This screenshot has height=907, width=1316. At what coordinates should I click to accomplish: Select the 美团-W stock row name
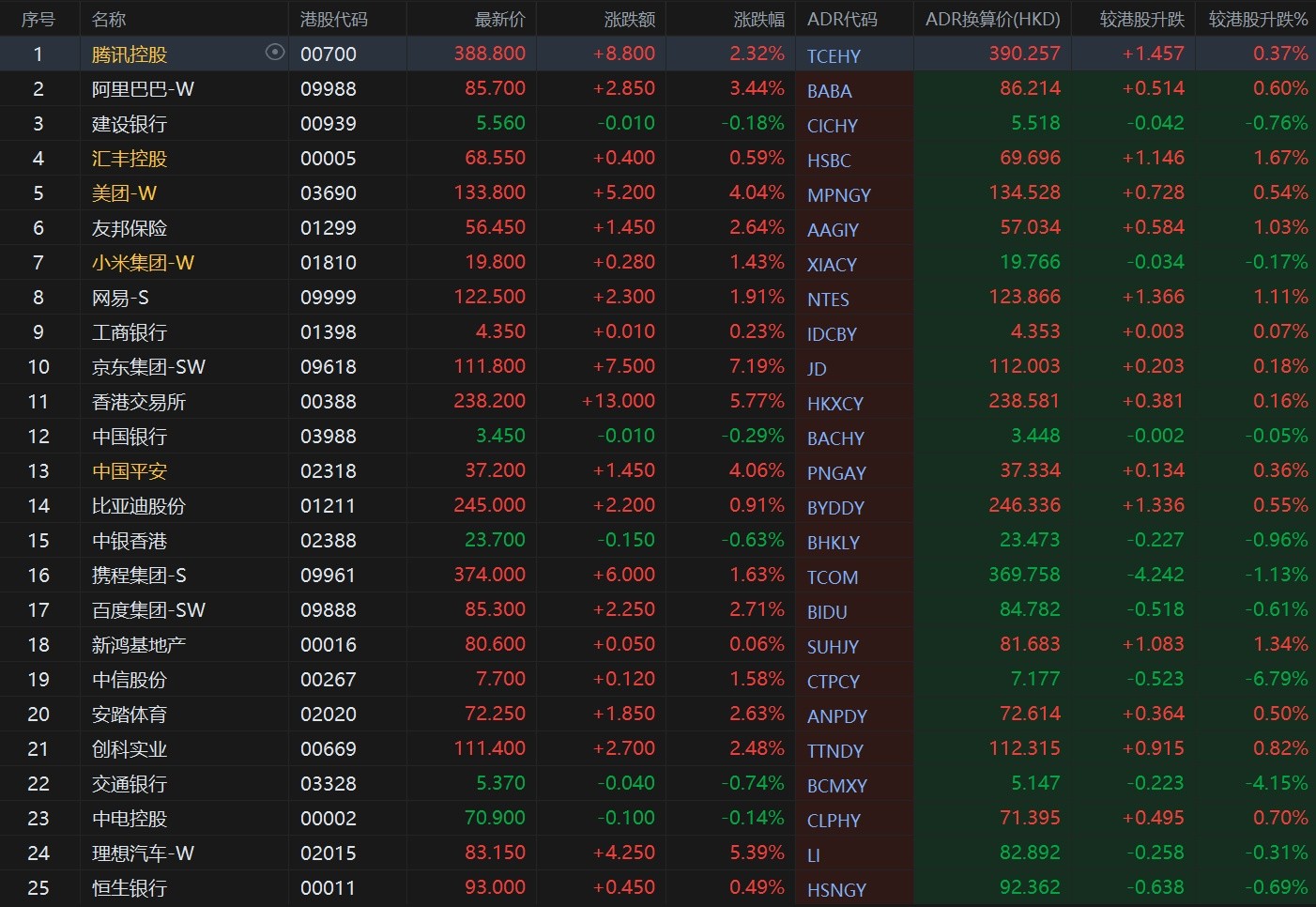point(124,193)
